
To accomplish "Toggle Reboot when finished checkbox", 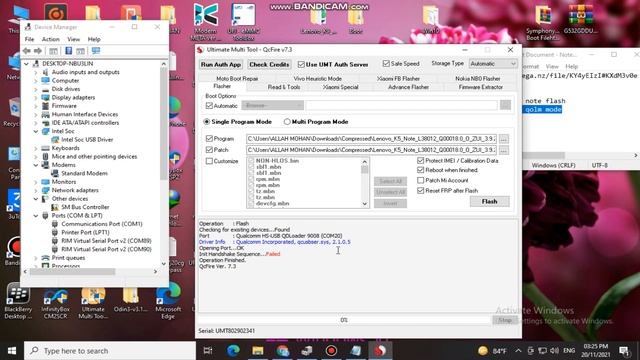I will coord(421,170).
